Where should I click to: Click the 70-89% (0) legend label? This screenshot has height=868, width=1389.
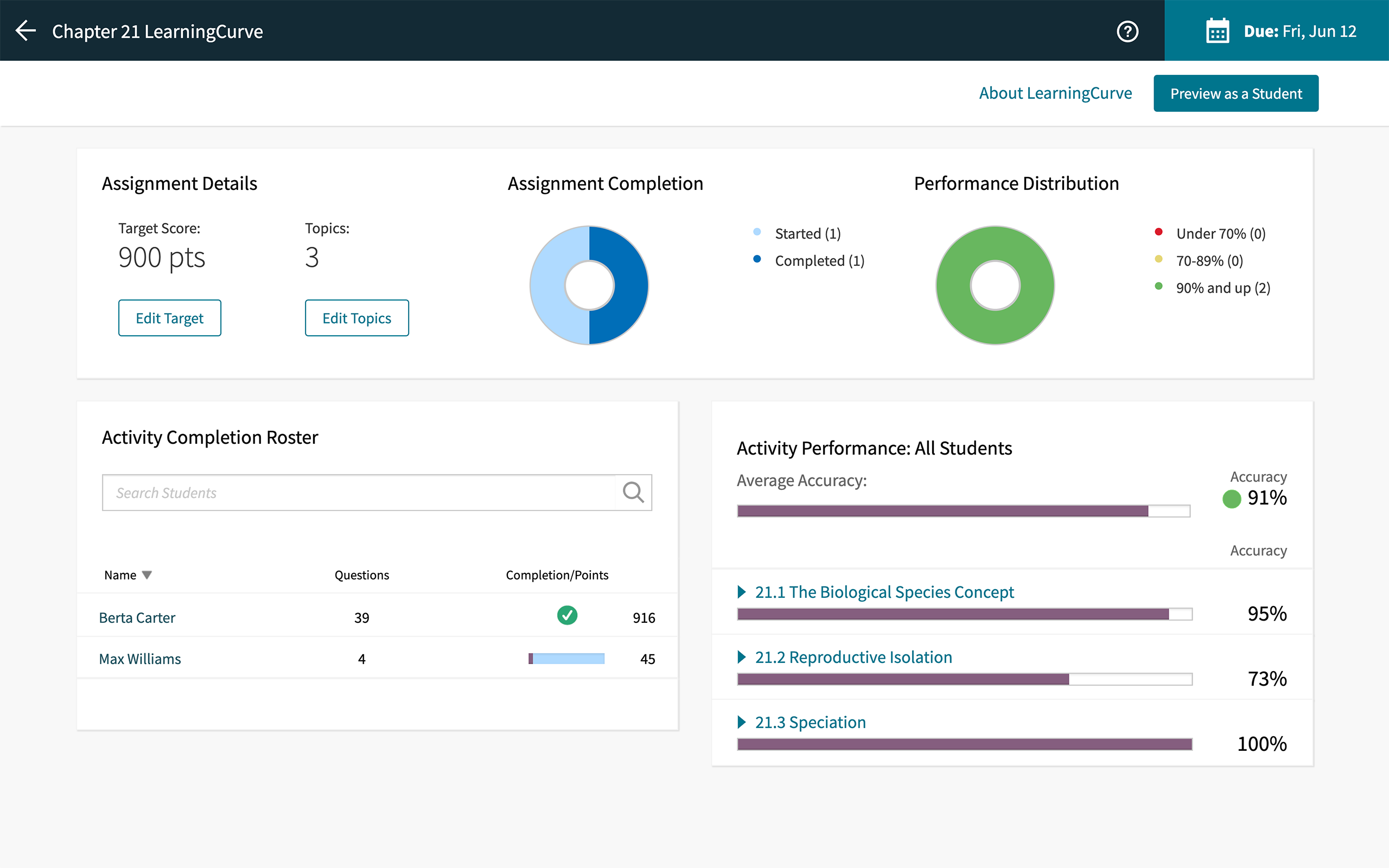1209,260
